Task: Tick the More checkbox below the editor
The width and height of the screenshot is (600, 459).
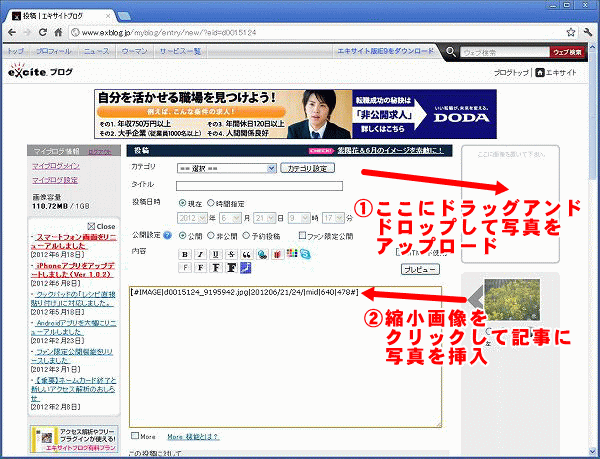Action: click(x=135, y=436)
